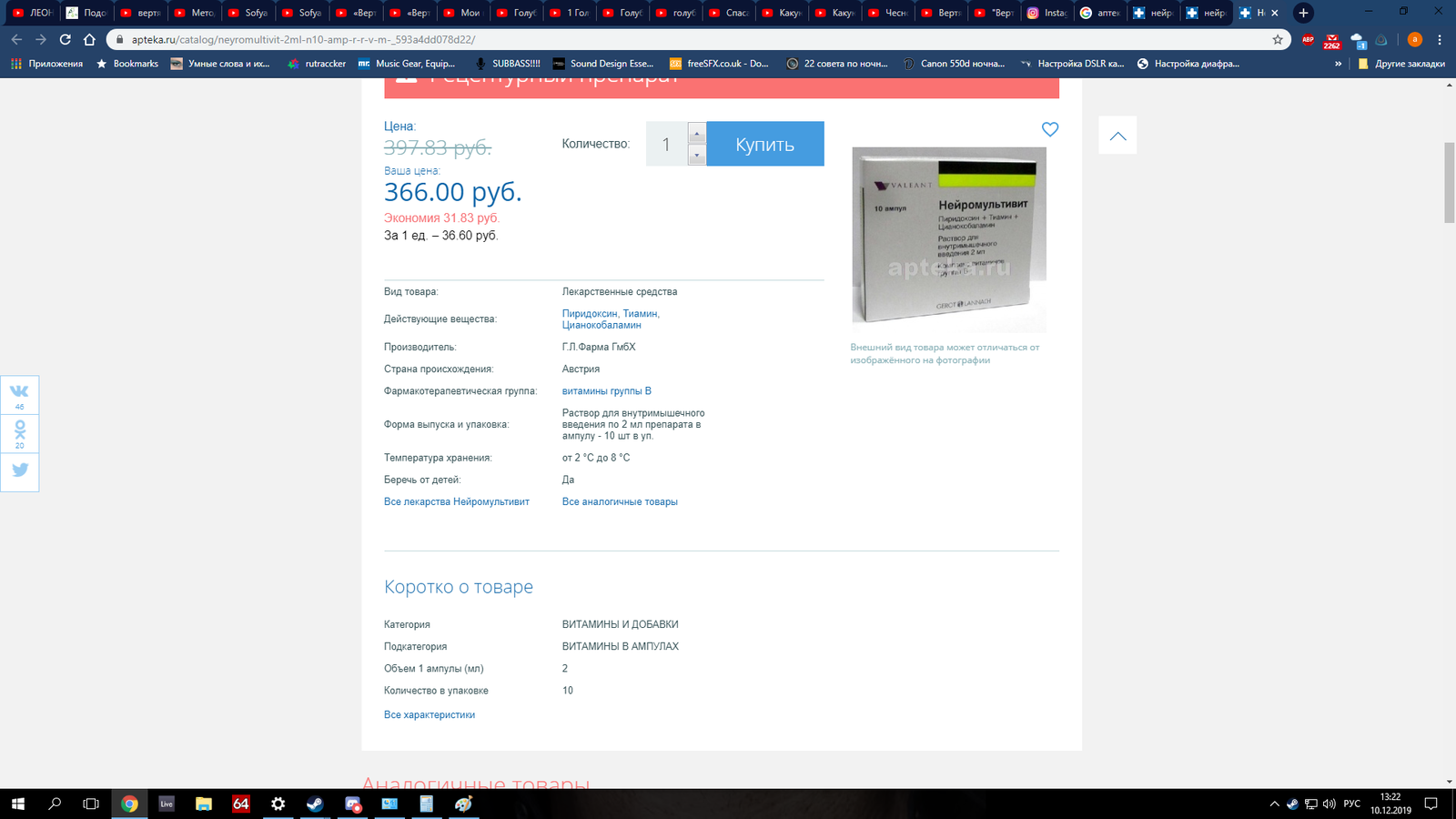
Task: Switch to the 'ЛЕОН' YouTube tab
Action: click(x=33, y=13)
